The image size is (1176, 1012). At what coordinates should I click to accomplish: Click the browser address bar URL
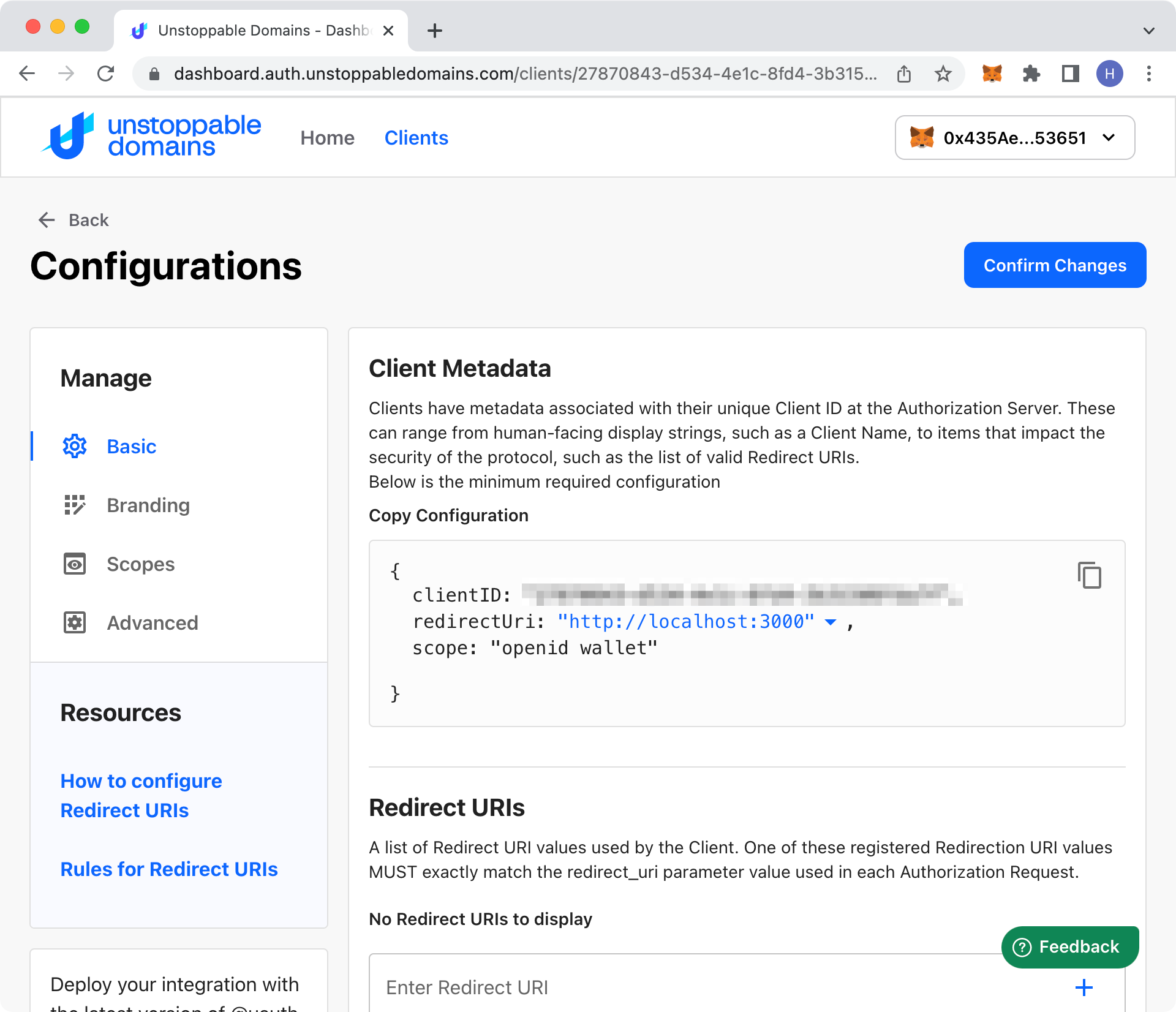point(524,74)
